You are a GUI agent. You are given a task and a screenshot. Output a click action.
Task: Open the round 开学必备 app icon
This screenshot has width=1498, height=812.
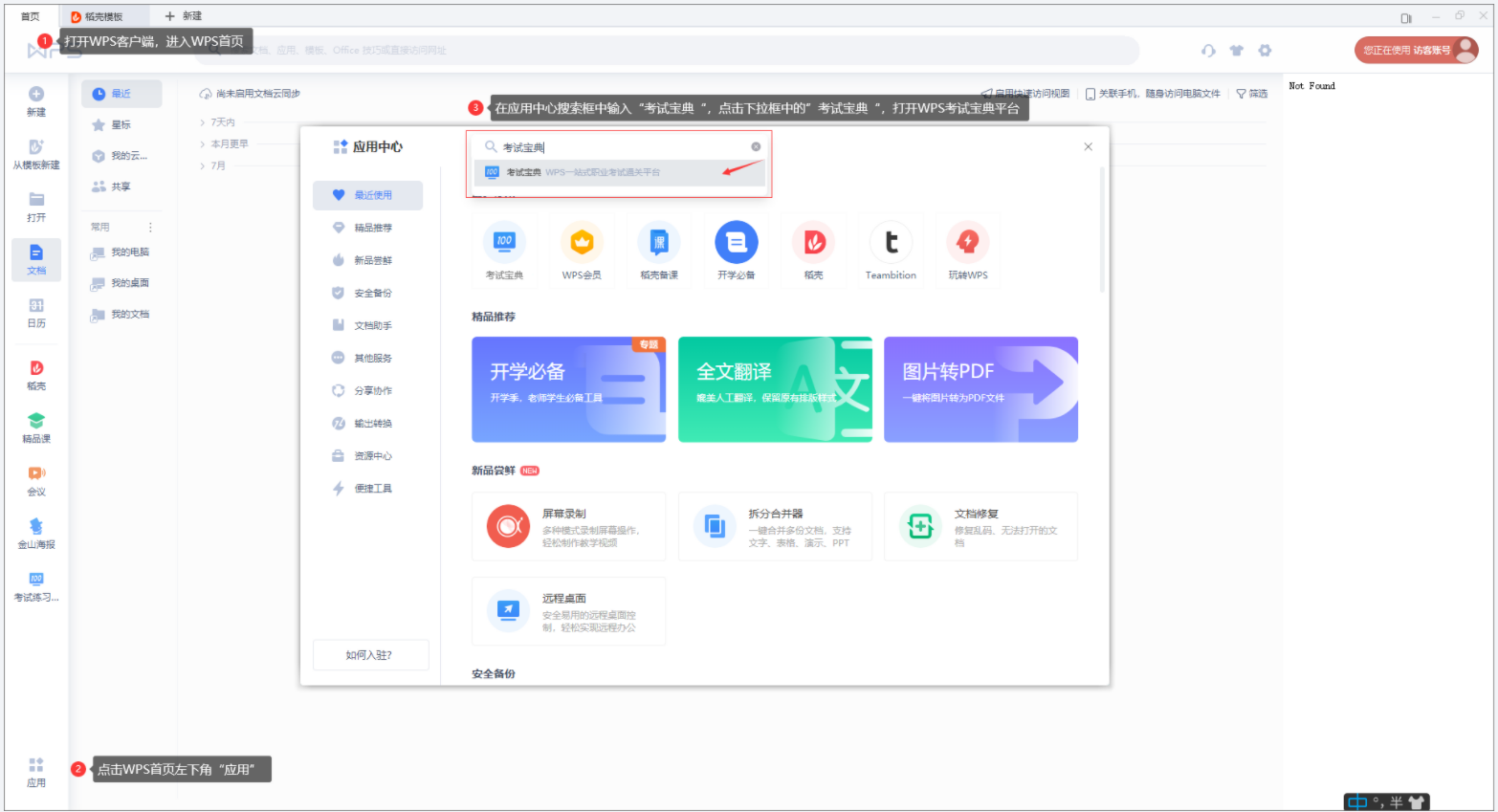(737, 243)
